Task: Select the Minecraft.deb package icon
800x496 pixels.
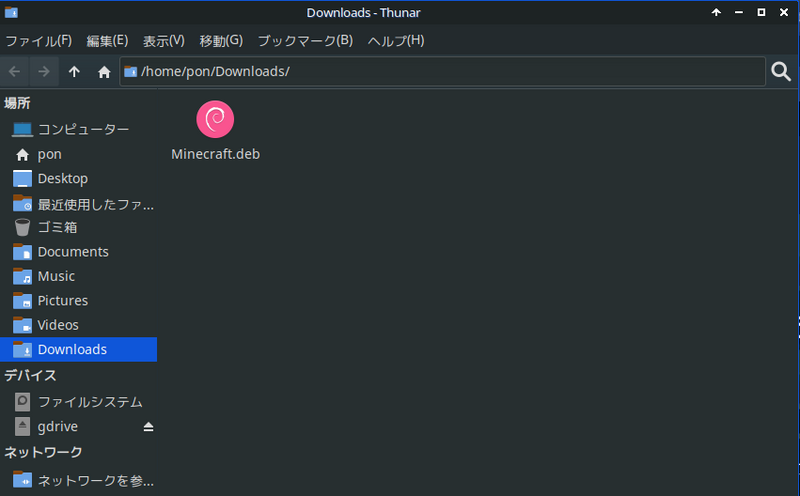Action: 215,119
